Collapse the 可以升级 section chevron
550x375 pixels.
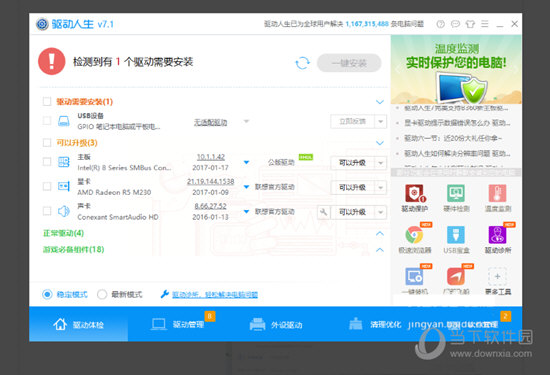[x=380, y=143]
